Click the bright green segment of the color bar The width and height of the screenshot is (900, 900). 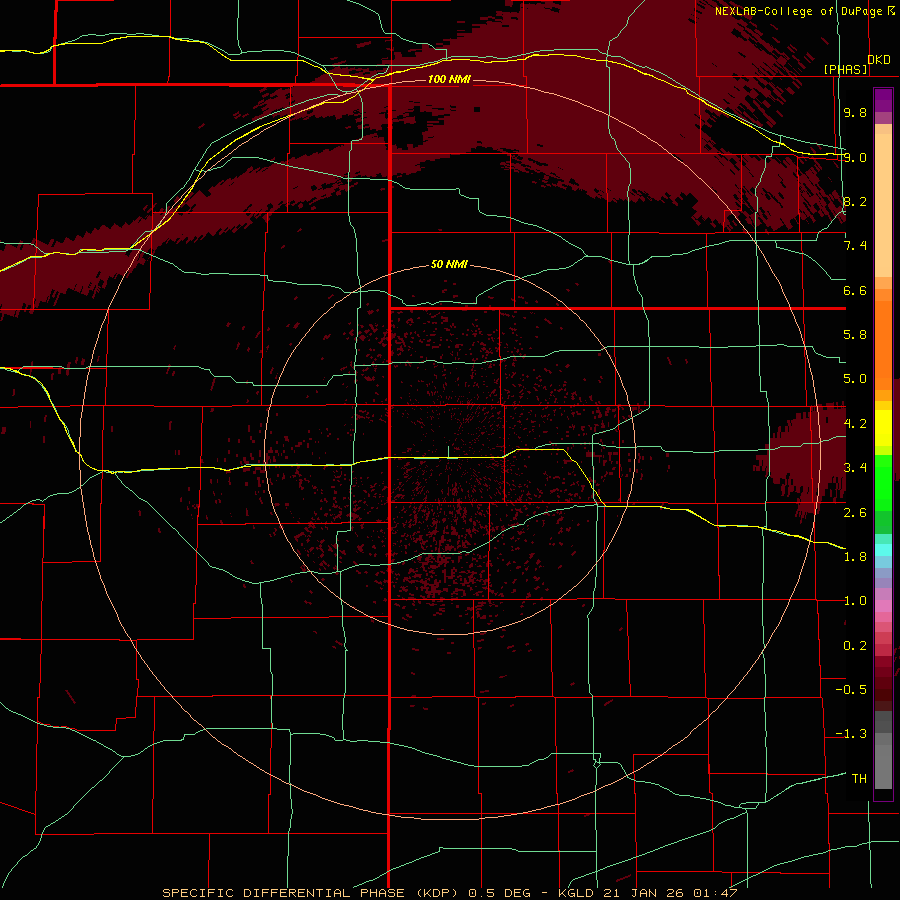tap(883, 485)
